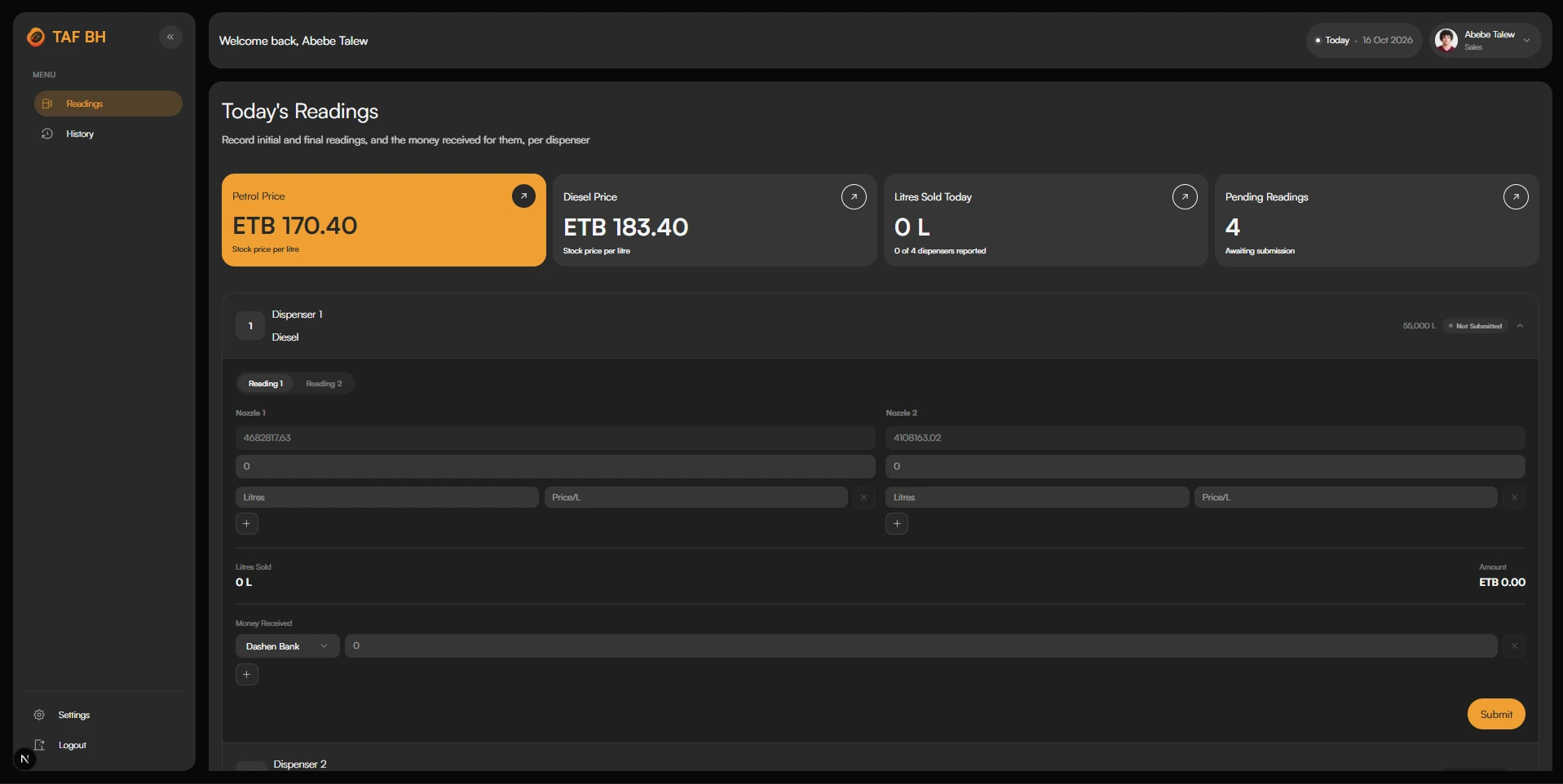The height and width of the screenshot is (784, 1563).
Task: Remove the Nozzle 2 Litres/Price row
Action: coord(1514,497)
